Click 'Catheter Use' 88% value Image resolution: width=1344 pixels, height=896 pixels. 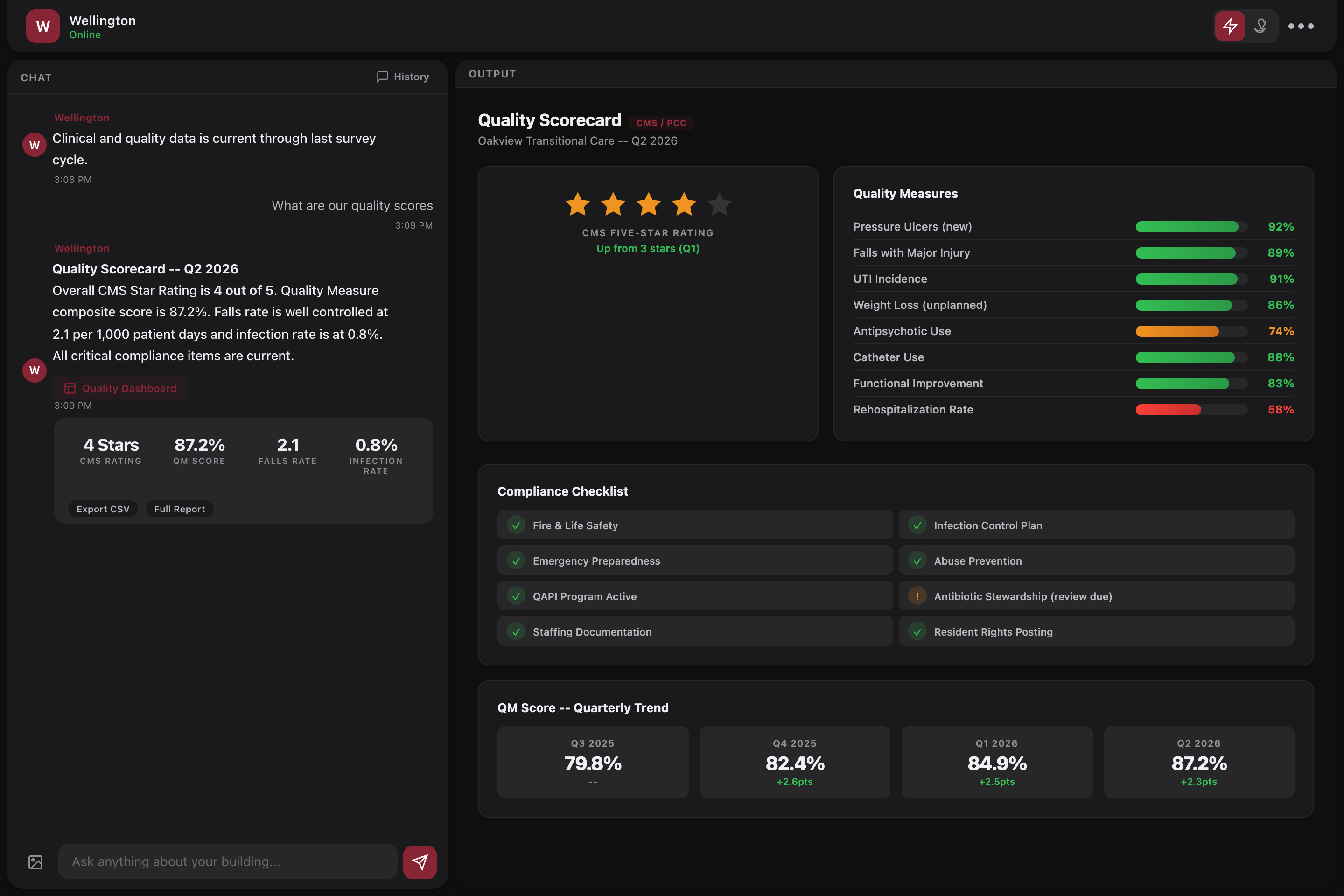pyautogui.click(x=1281, y=357)
